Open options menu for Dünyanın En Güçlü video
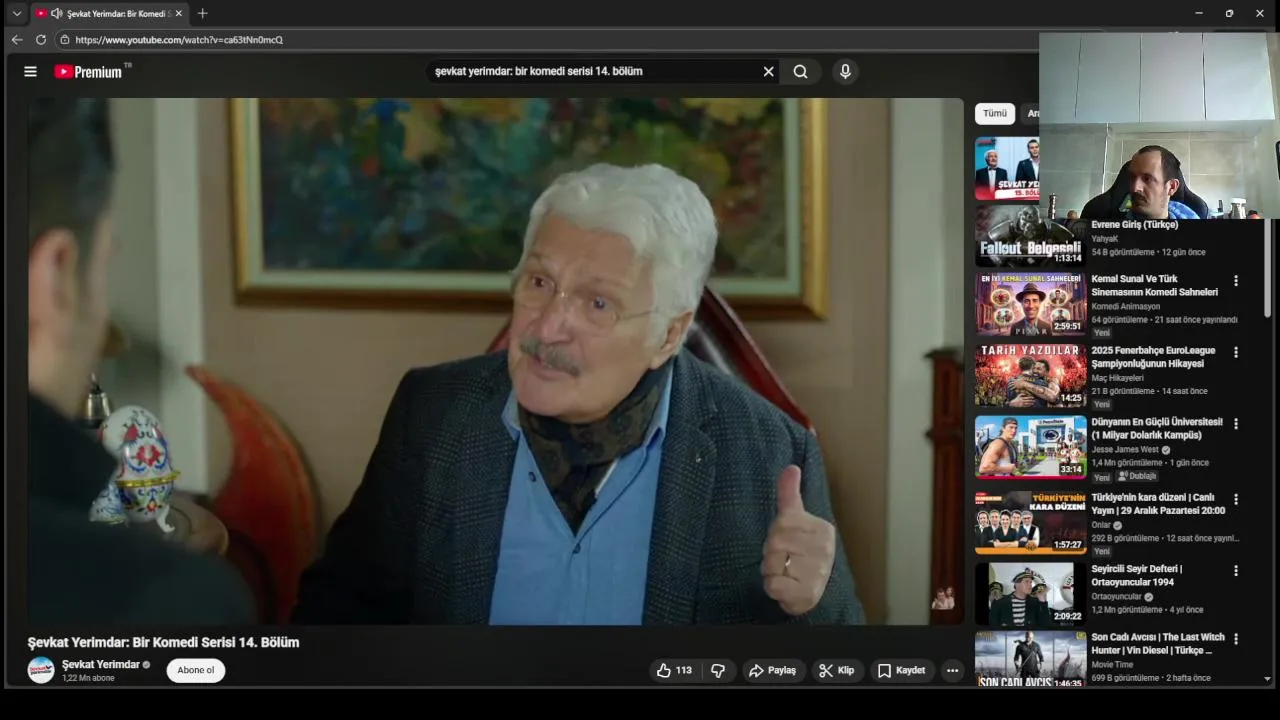 click(x=1235, y=423)
